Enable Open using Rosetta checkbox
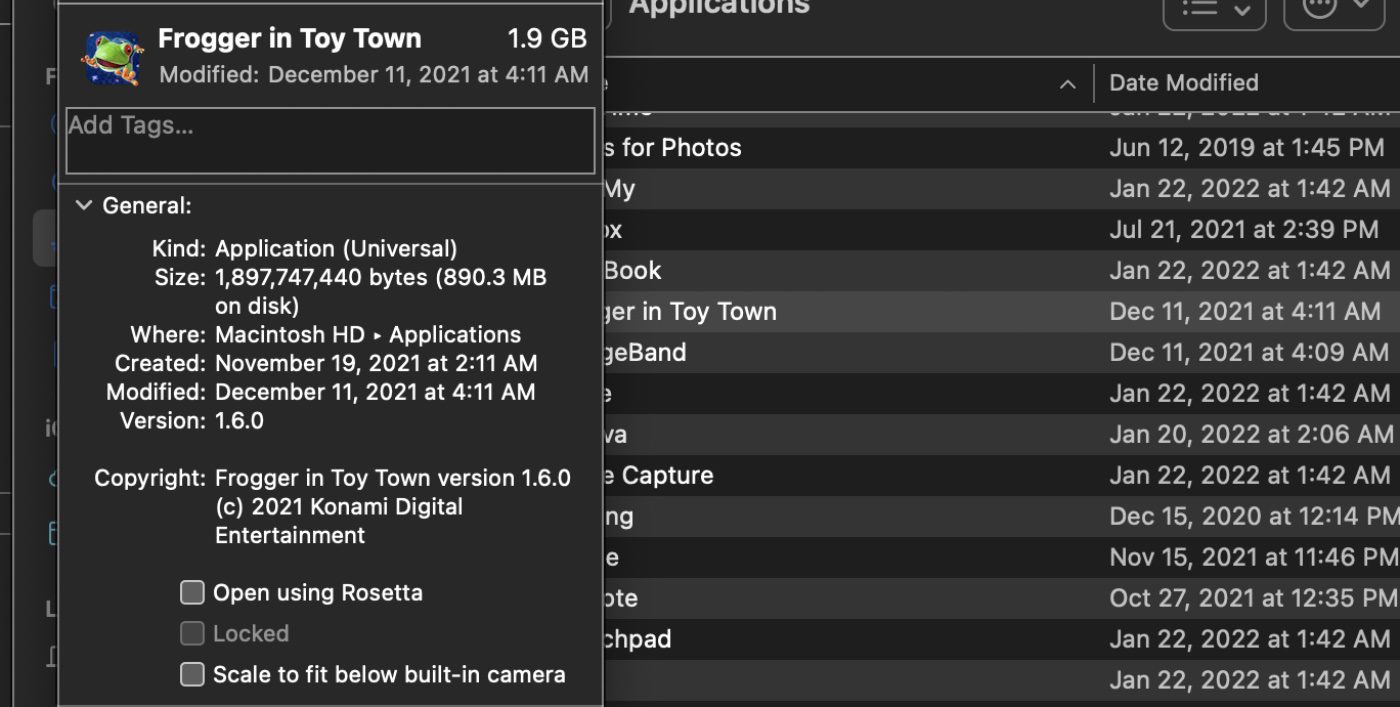This screenshot has height=707, width=1400. pos(192,593)
